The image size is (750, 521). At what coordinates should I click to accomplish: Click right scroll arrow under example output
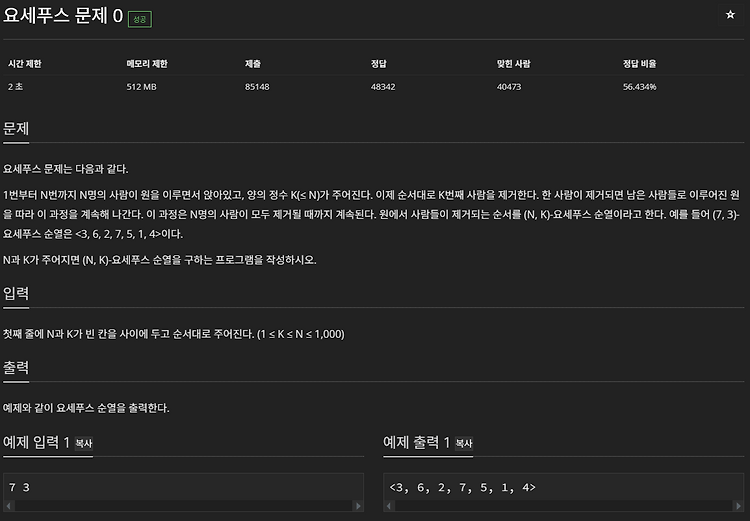(x=738, y=506)
